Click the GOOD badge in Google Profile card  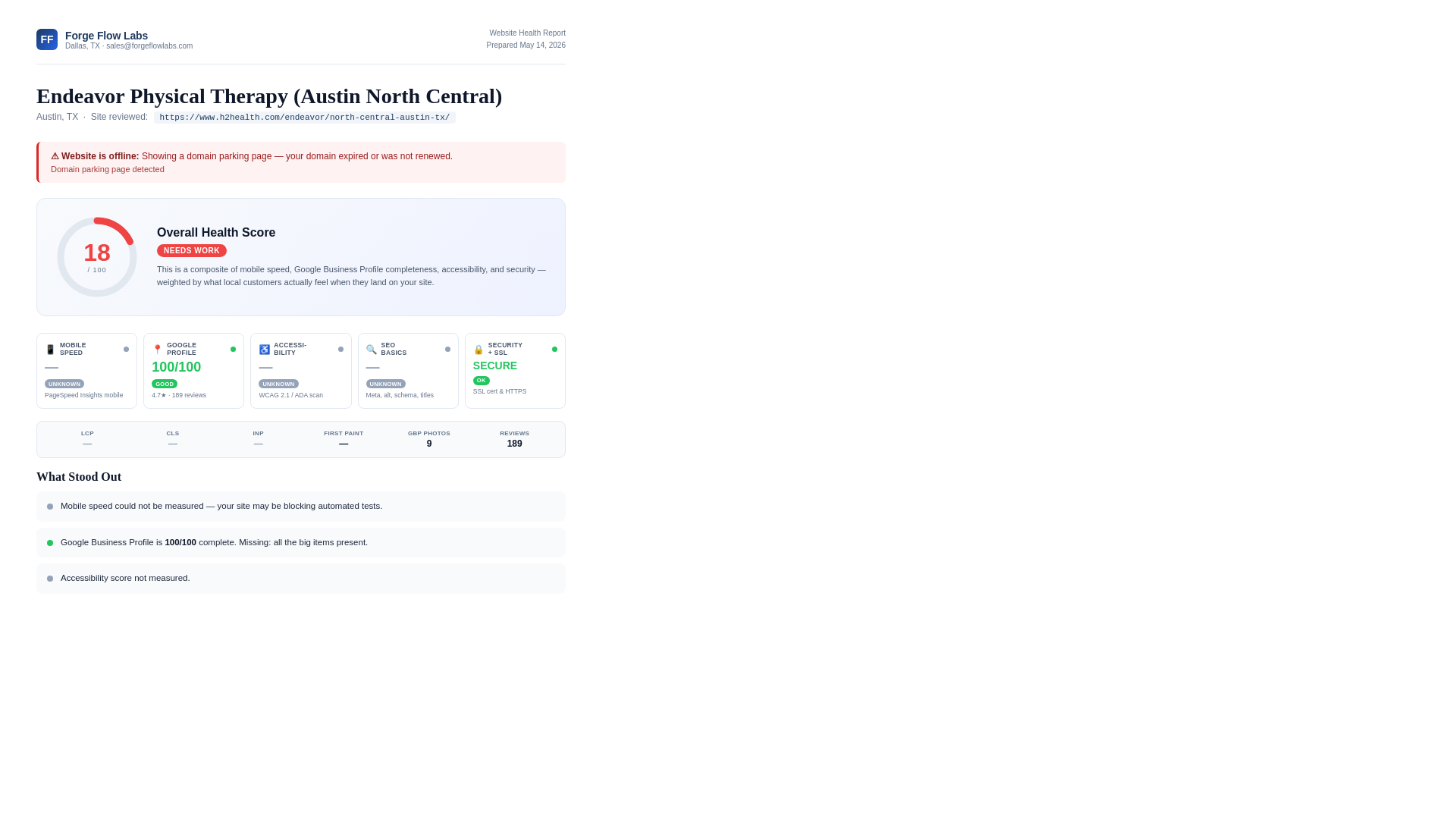[164, 384]
